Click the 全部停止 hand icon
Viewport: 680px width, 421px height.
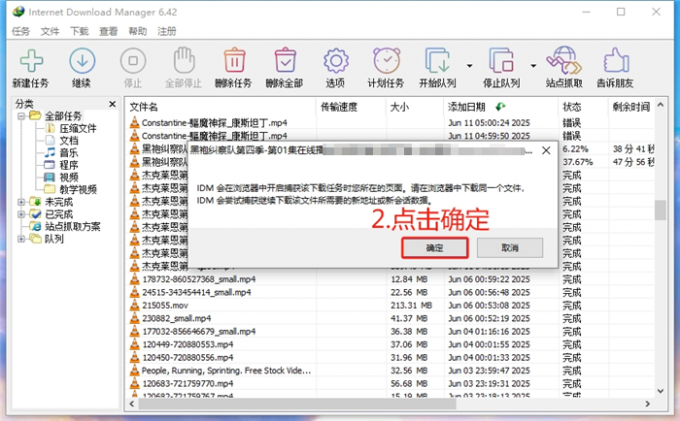coord(184,60)
